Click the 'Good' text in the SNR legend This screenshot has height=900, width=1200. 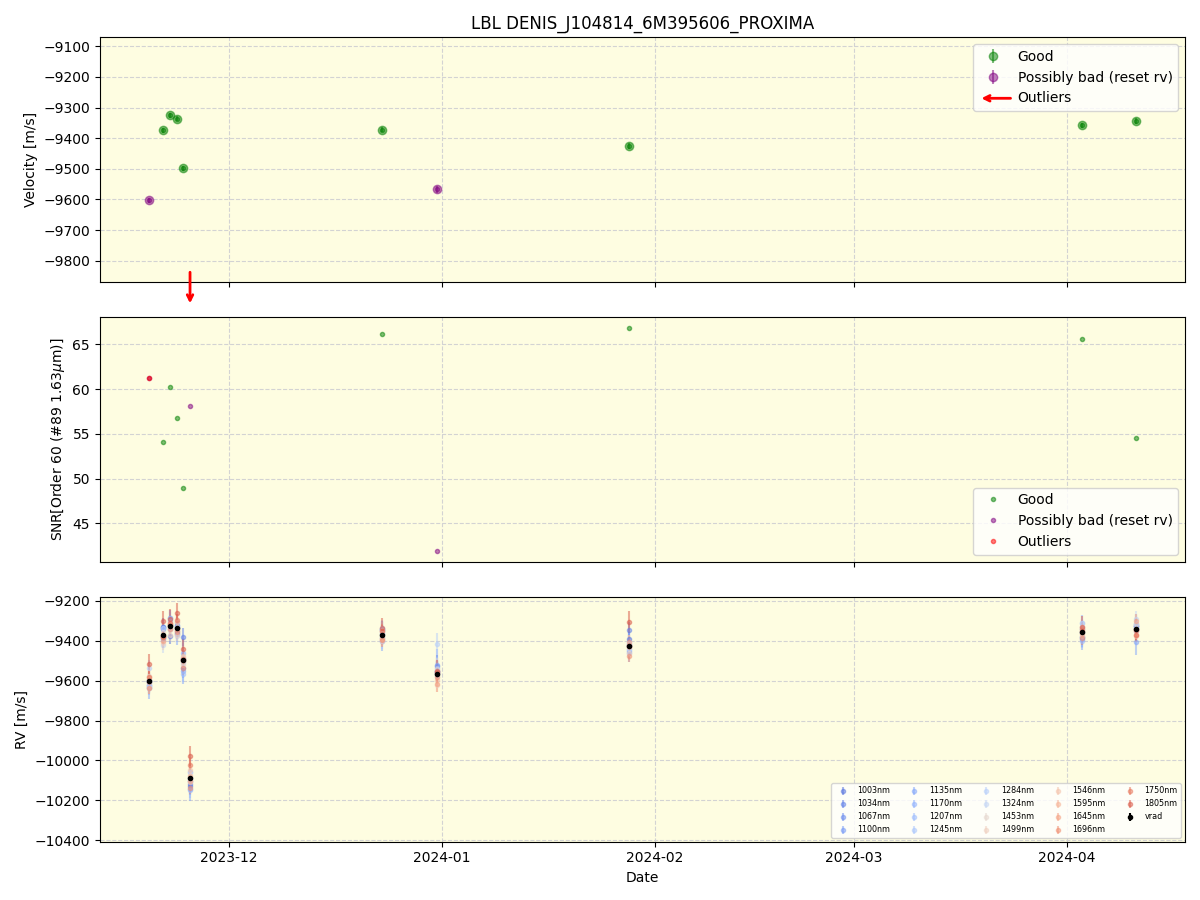coord(1035,499)
